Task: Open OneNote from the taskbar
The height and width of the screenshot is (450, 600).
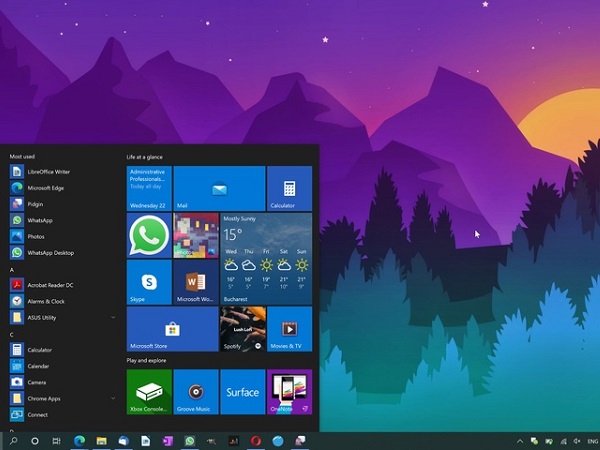Action: [x=168, y=441]
